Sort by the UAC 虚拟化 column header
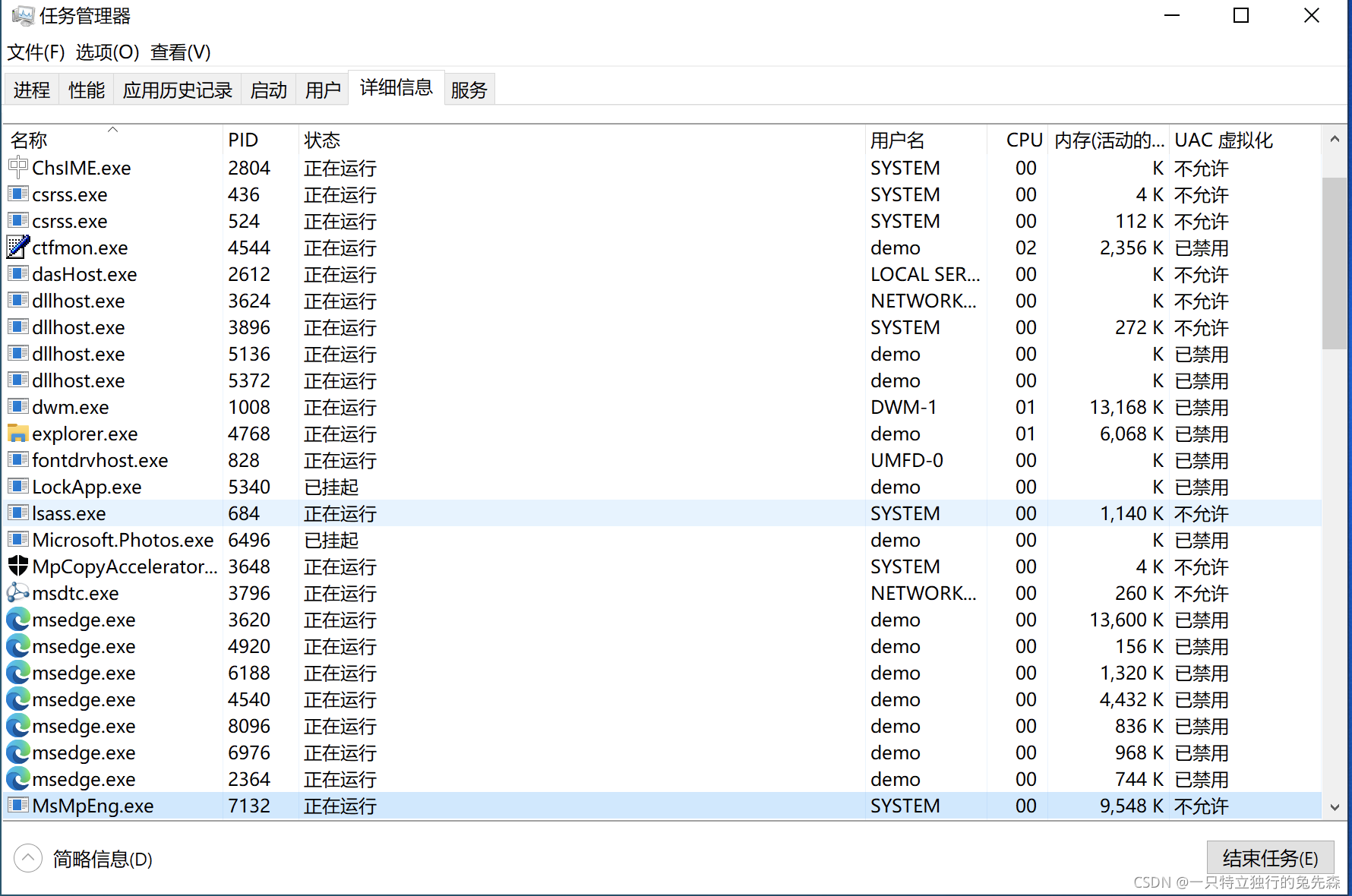The width and height of the screenshot is (1352, 896). click(1245, 140)
